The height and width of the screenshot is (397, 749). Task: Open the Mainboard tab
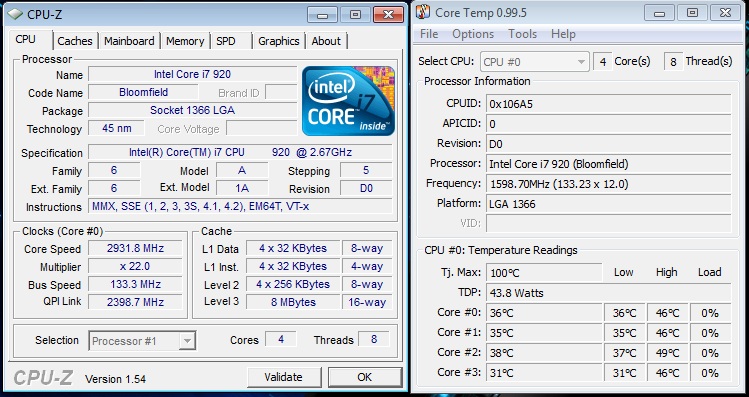pos(129,41)
